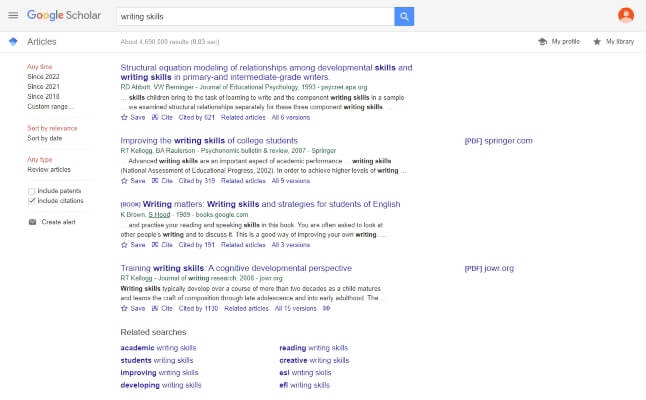Click the Articles graduation cap icon
Screen dimensions: 646x400
(13, 42)
